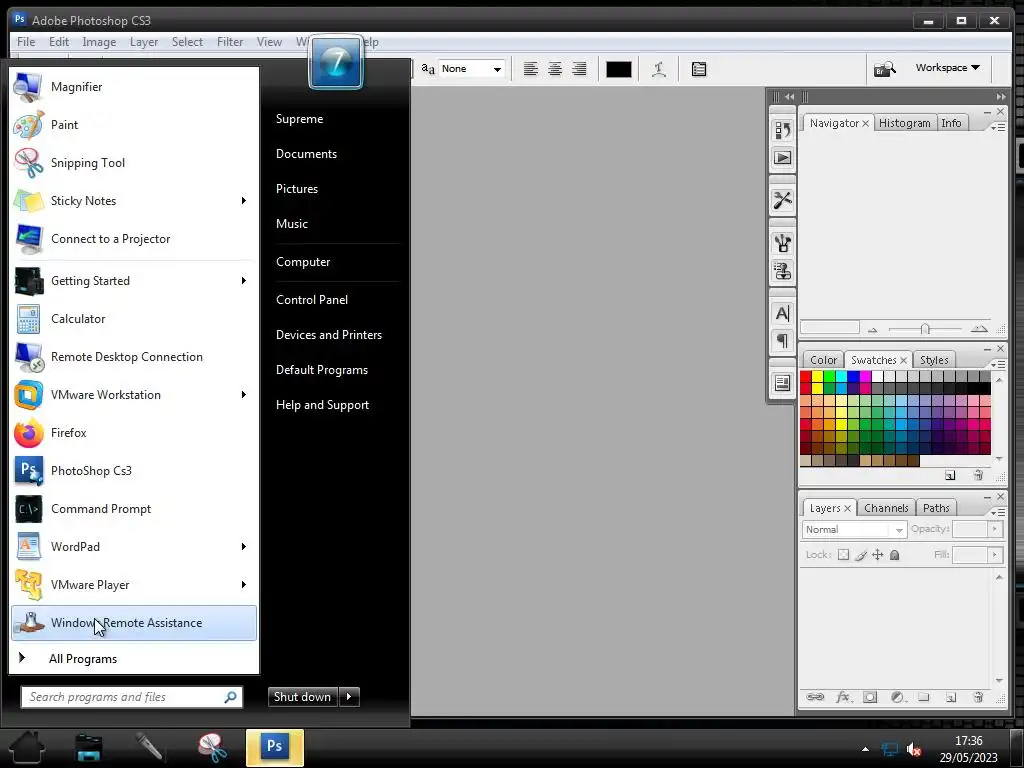
Task: Switch to the Paths tab
Action: point(936,508)
